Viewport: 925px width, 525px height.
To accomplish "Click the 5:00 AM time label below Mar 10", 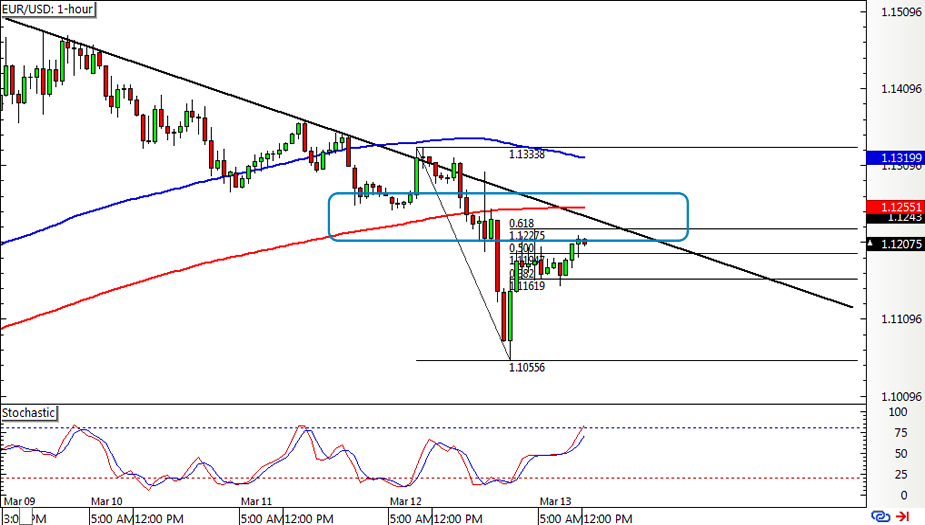I will click(112, 519).
